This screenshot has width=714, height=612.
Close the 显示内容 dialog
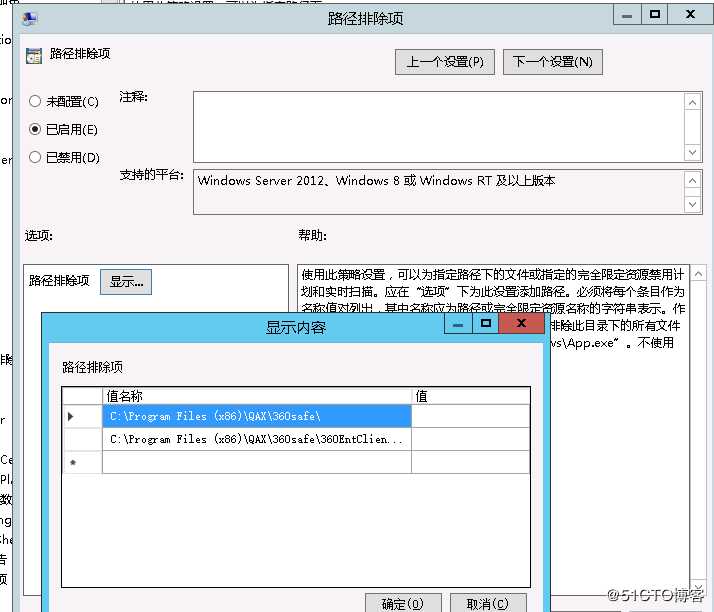pyautogui.click(x=521, y=323)
